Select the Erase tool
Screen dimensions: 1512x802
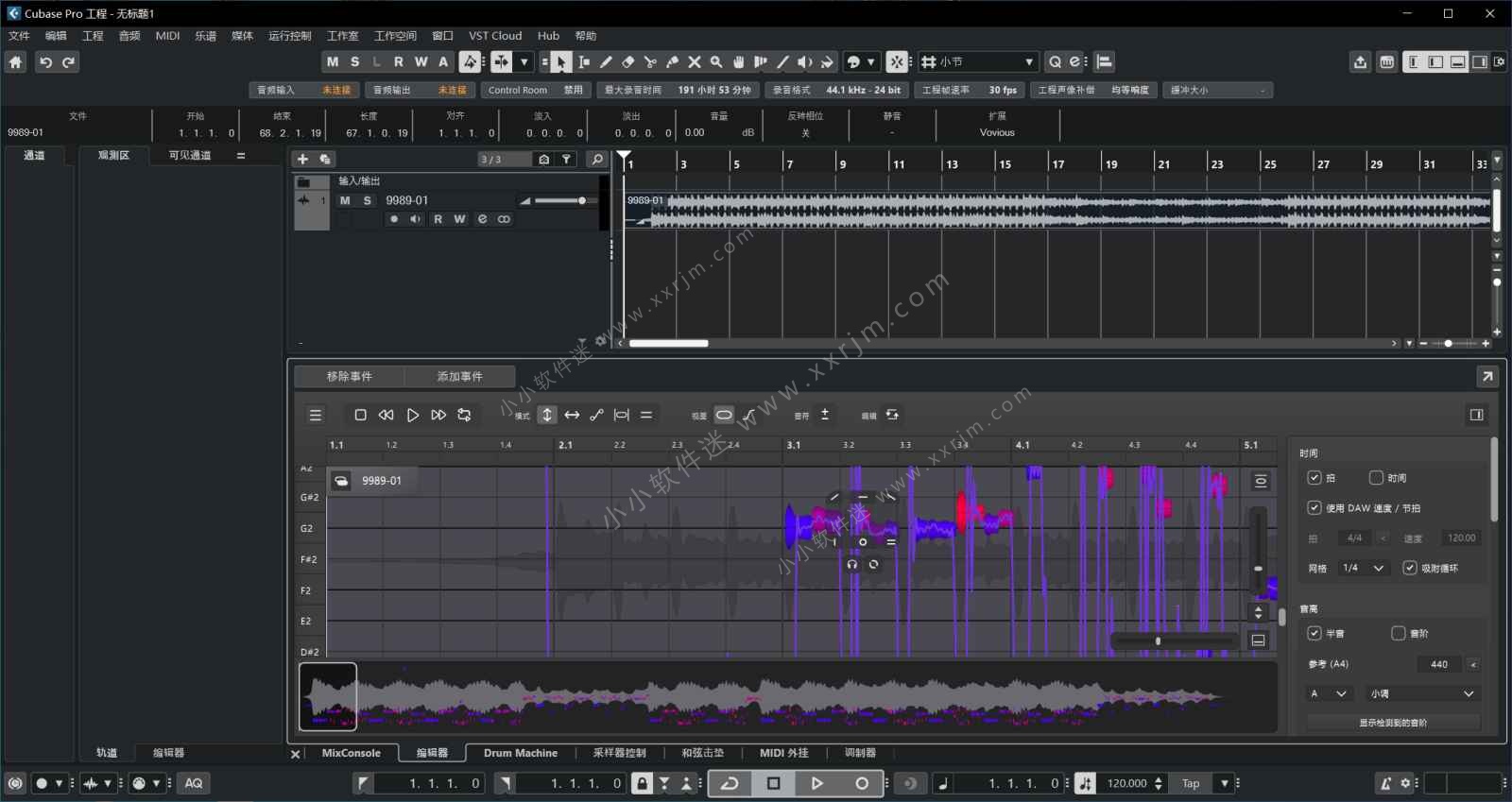627,62
